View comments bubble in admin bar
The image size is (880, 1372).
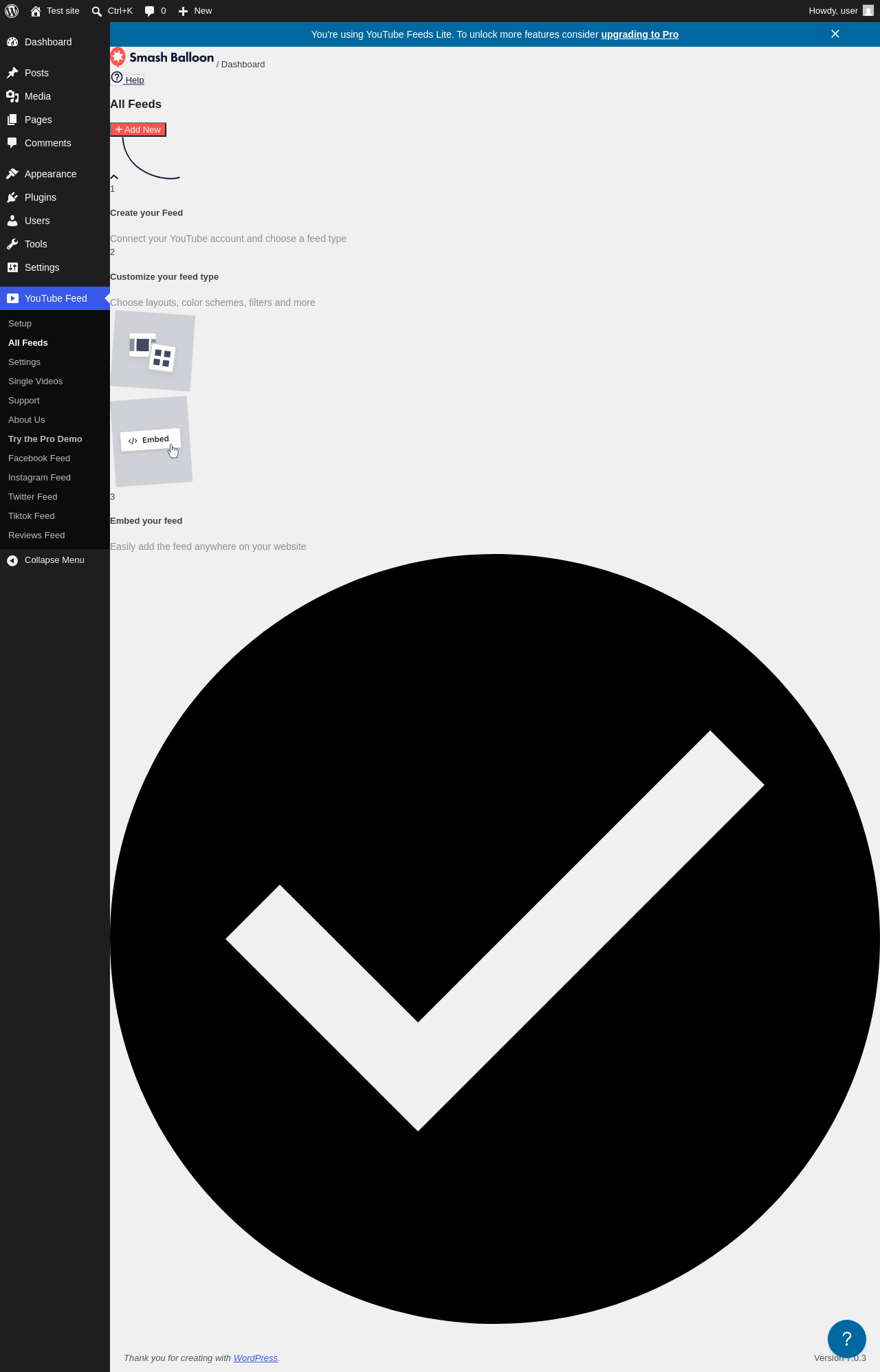155,11
